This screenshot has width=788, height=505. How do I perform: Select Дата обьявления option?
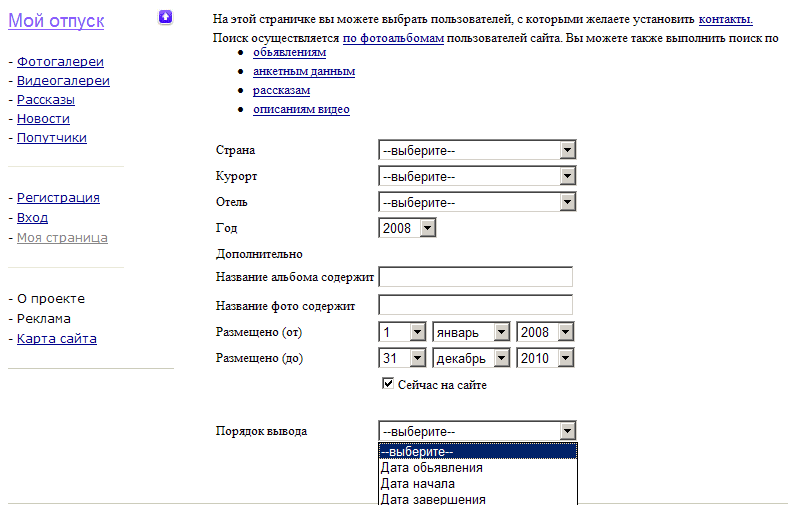pyautogui.click(x=477, y=468)
